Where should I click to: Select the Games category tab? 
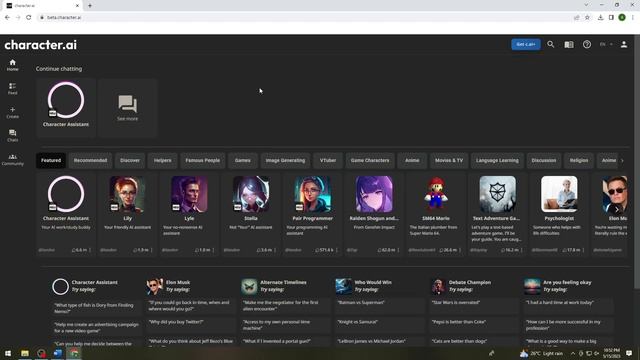click(242, 160)
